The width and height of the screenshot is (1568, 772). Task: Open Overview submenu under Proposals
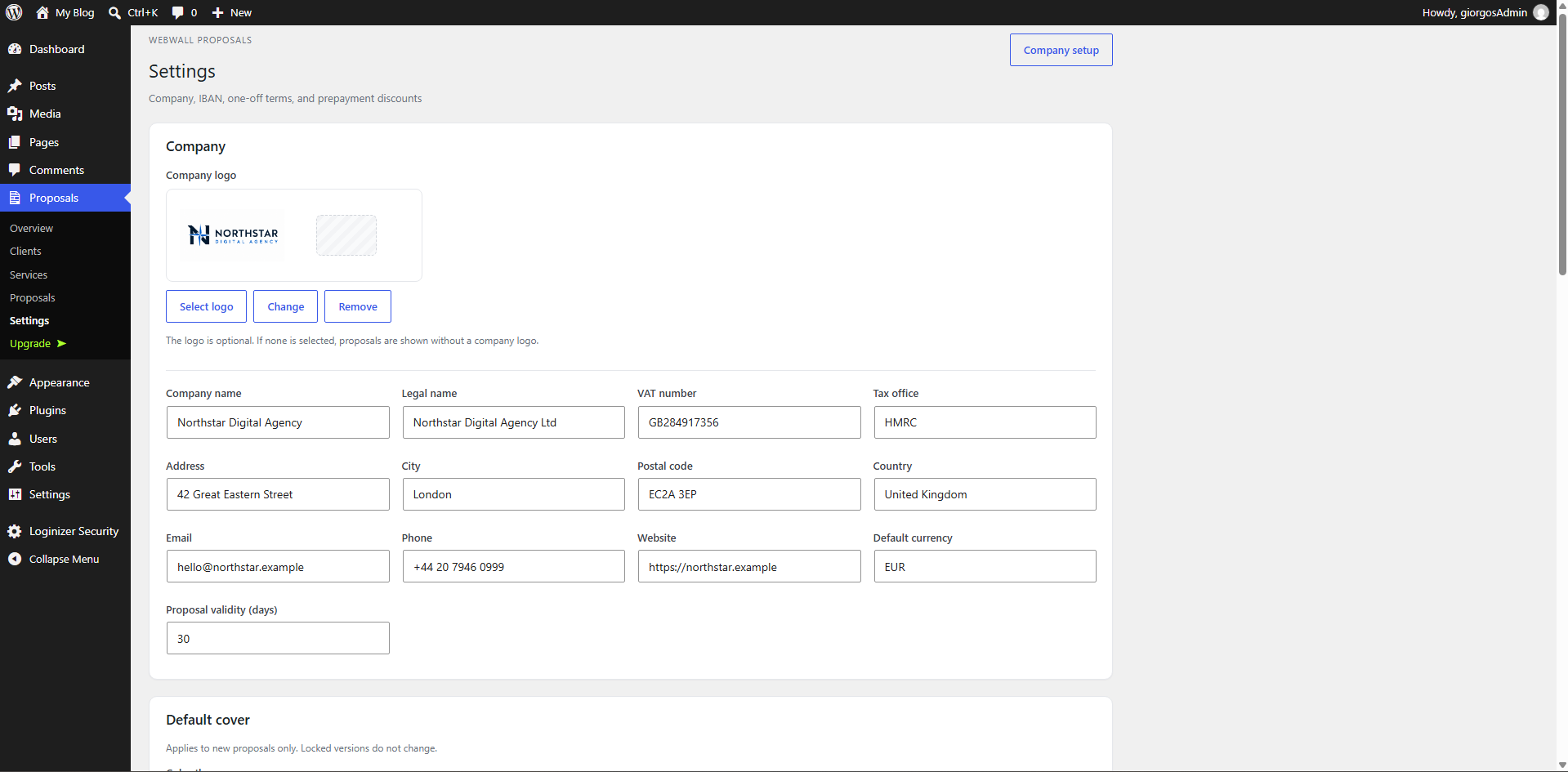click(31, 228)
